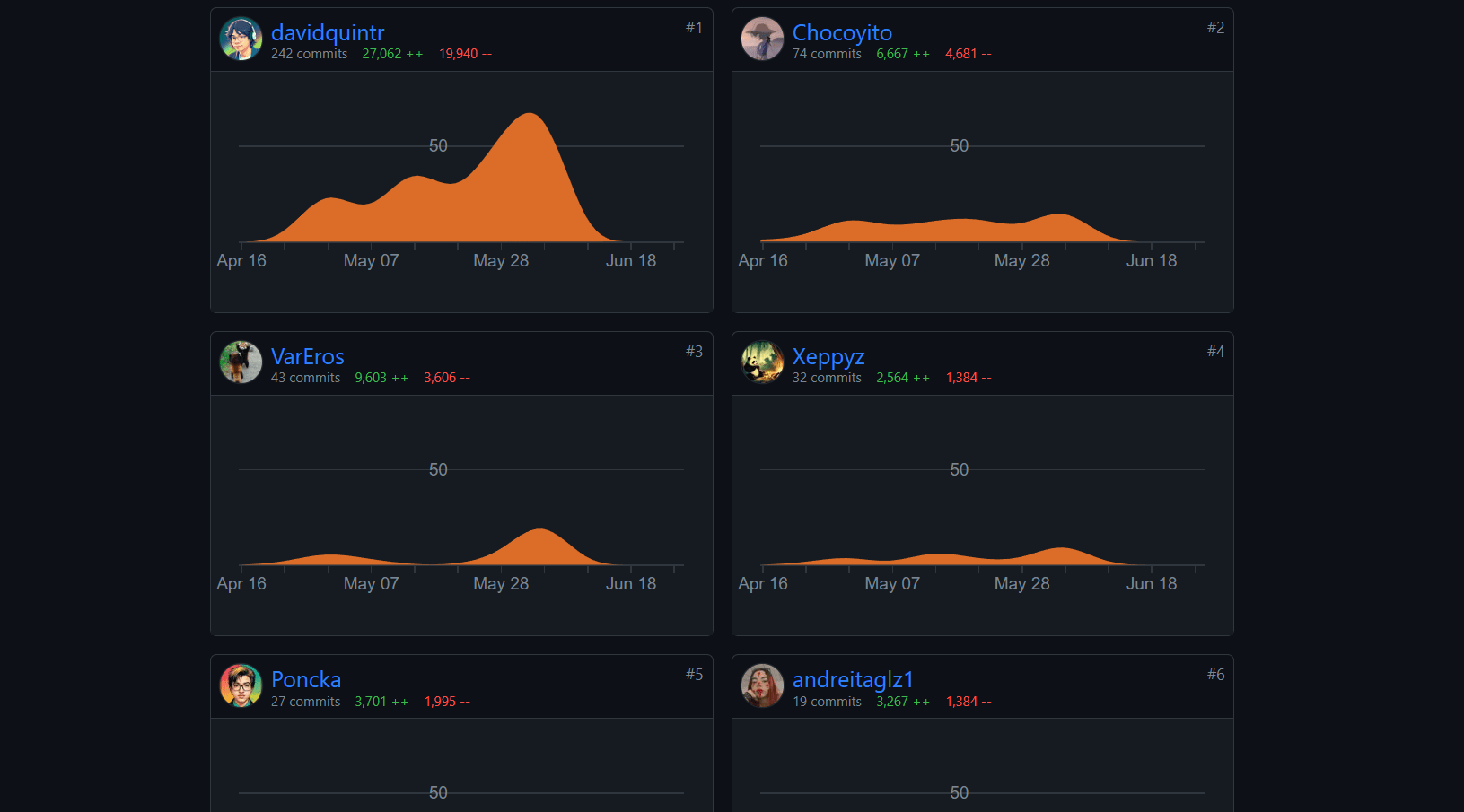The height and width of the screenshot is (812, 1464).
Task: Click Xeppyz's 1,384 deletions count
Action: [969, 378]
